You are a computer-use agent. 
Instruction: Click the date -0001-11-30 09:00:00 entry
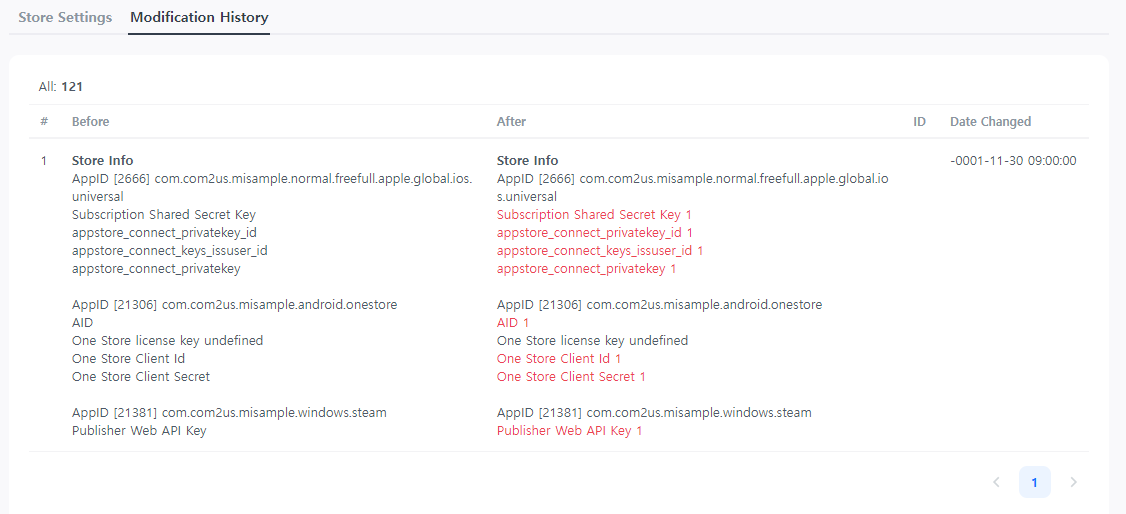[x=1013, y=160]
